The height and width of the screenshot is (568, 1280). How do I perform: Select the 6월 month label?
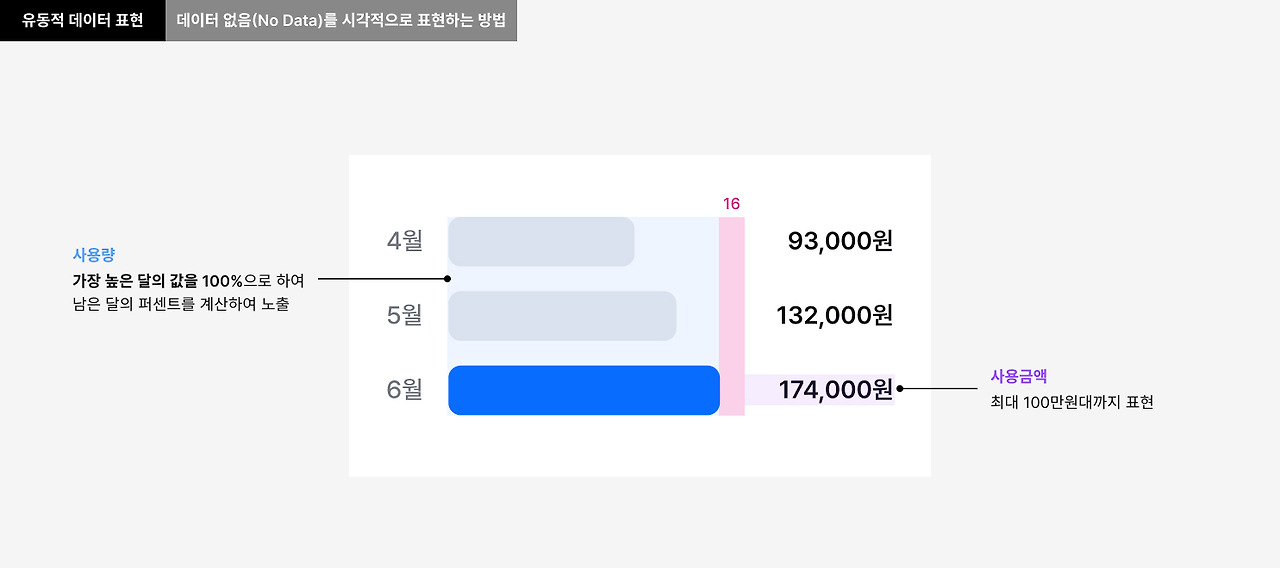405,390
